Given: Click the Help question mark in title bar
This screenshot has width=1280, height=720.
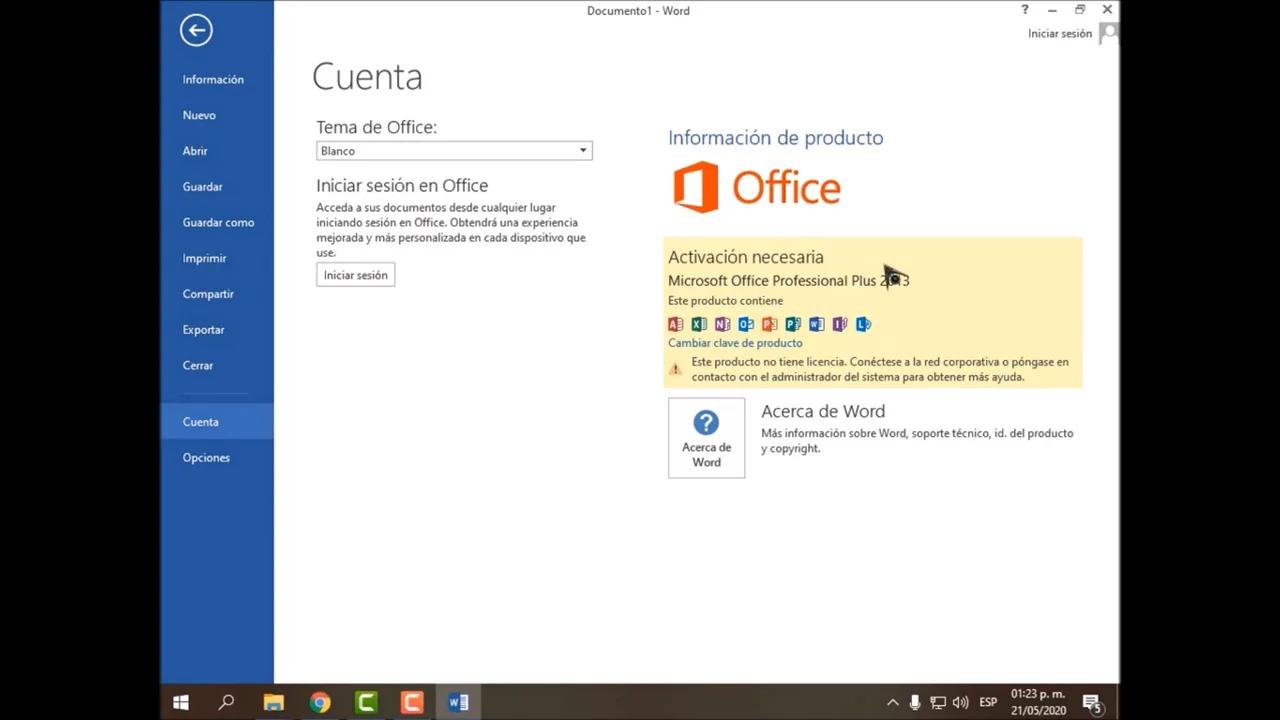Looking at the screenshot, I should 1024,10.
